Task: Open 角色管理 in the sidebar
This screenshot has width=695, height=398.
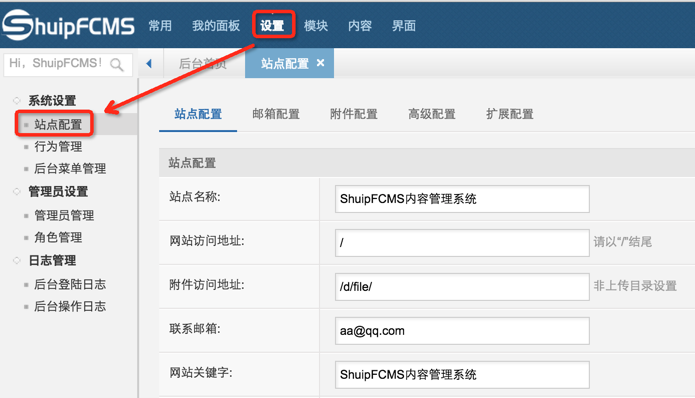Action: 58,237
